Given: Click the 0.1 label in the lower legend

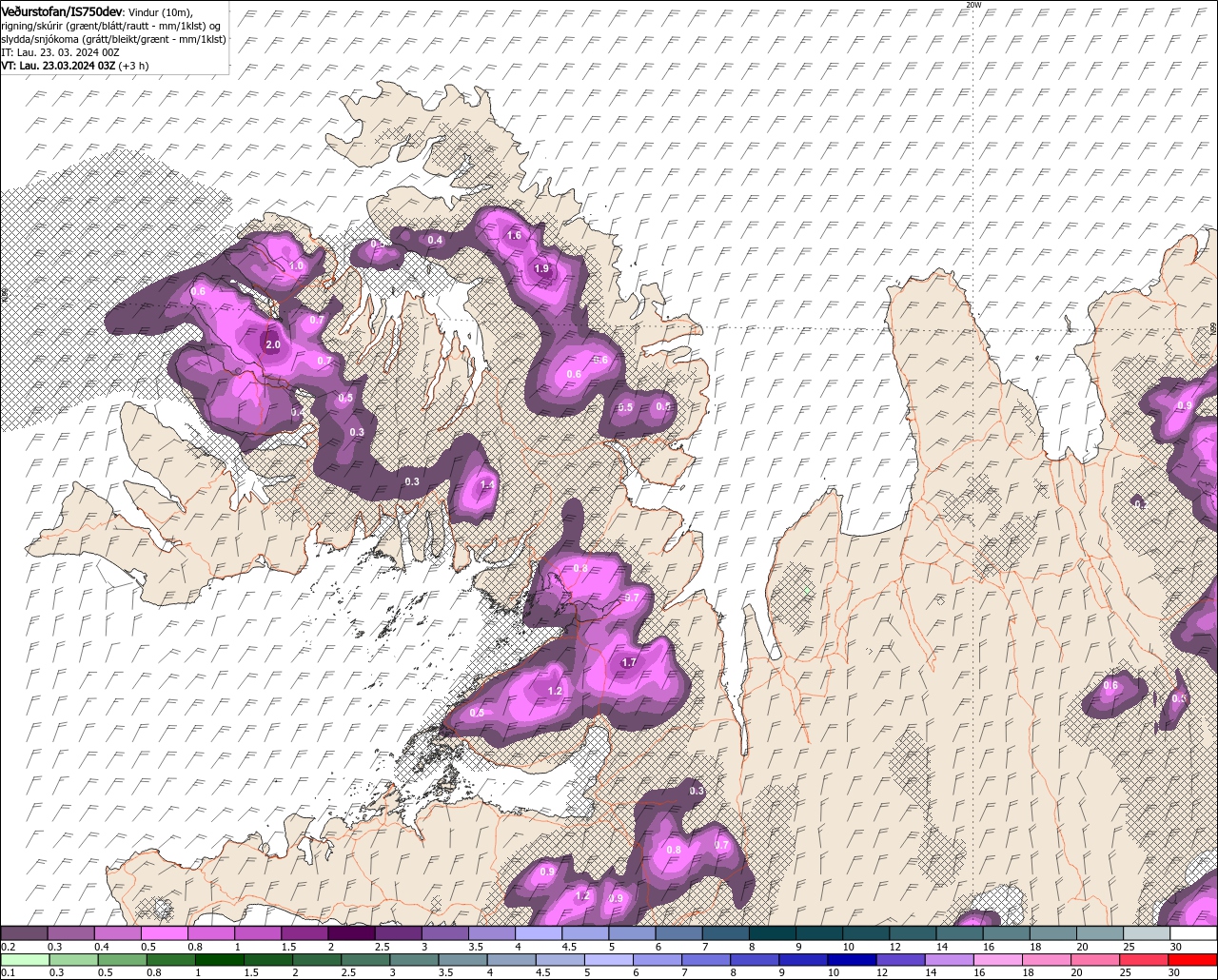Looking at the screenshot, I should coord(8,972).
